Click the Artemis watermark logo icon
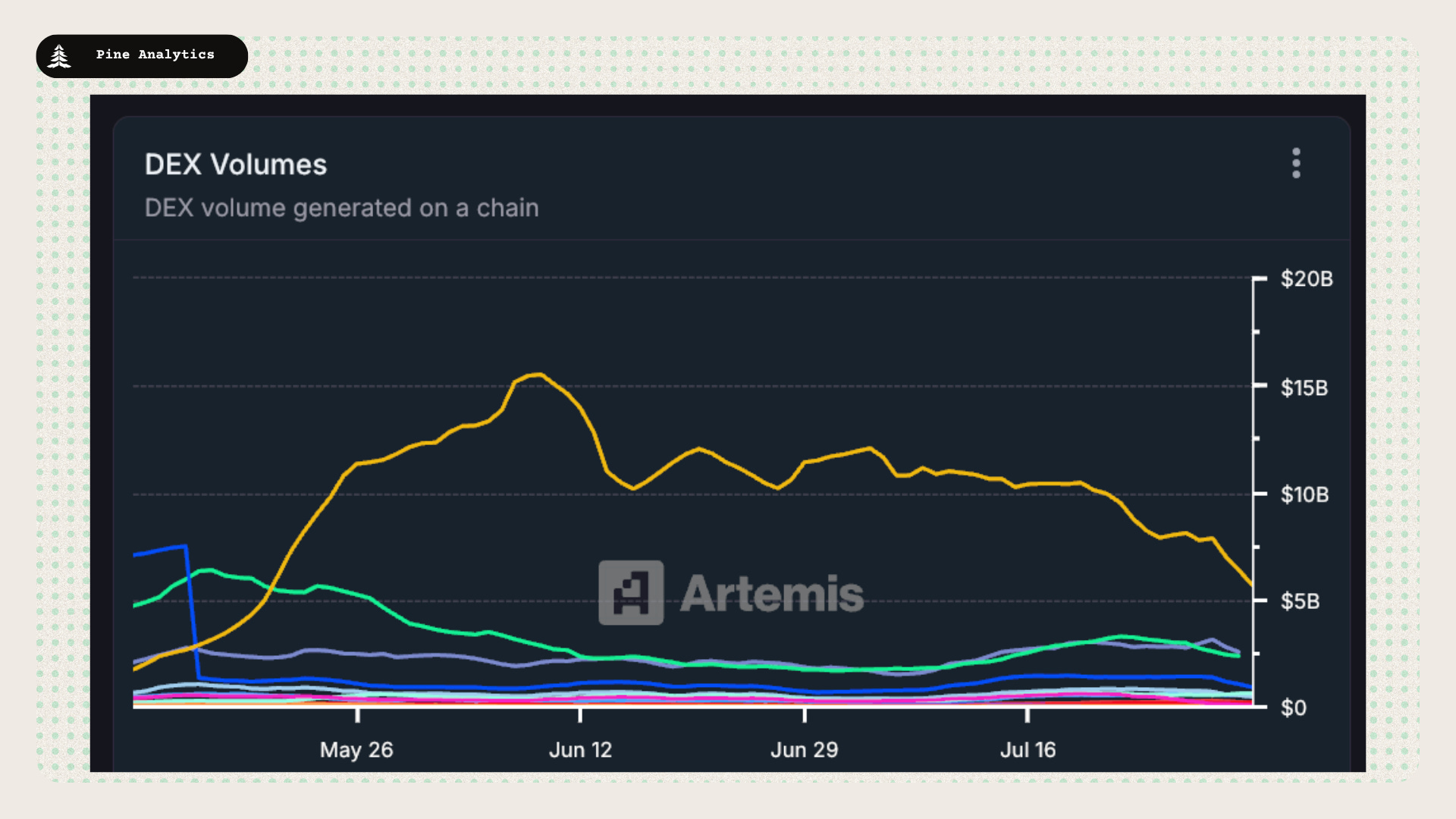The image size is (1456, 819). pyautogui.click(x=631, y=593)
